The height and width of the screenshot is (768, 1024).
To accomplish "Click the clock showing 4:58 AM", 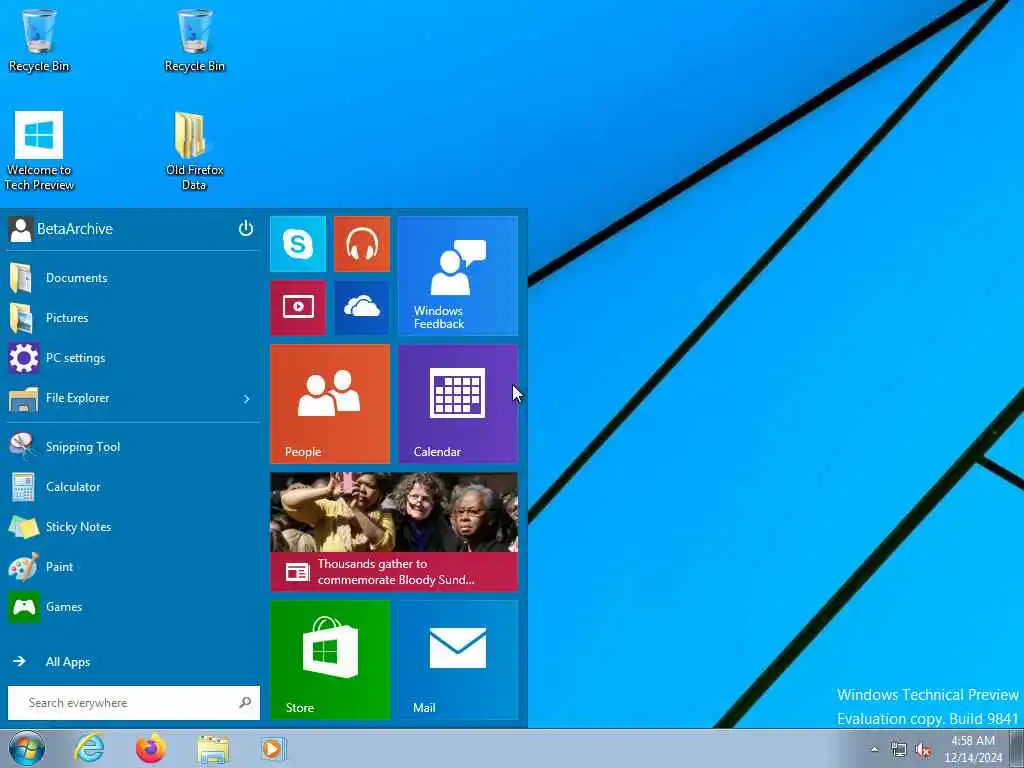I will [972, 749].
